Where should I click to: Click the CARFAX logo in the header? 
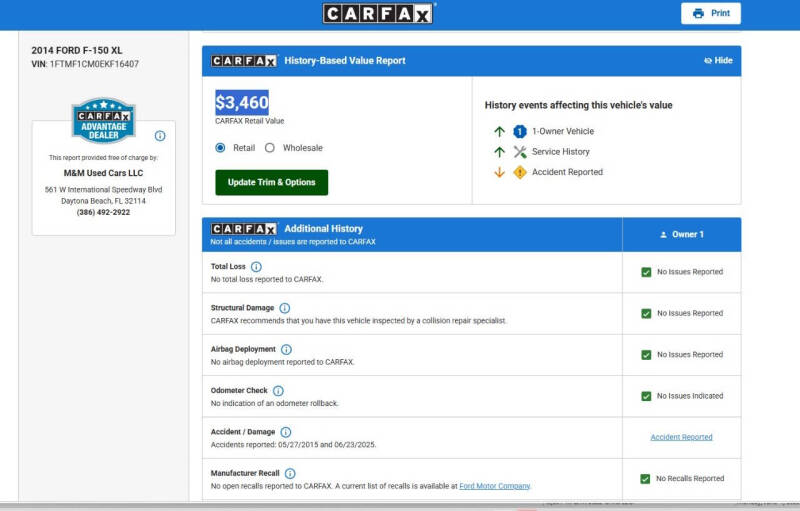tap(378, 13)
